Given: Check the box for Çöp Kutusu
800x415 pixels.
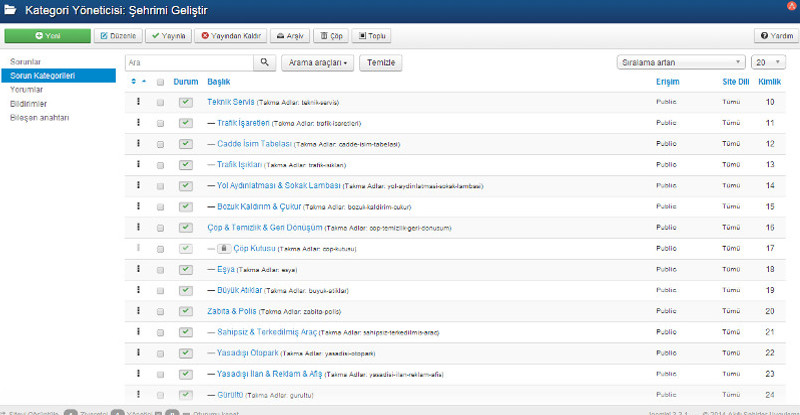Looking at the screenshot, I should 160,249.
